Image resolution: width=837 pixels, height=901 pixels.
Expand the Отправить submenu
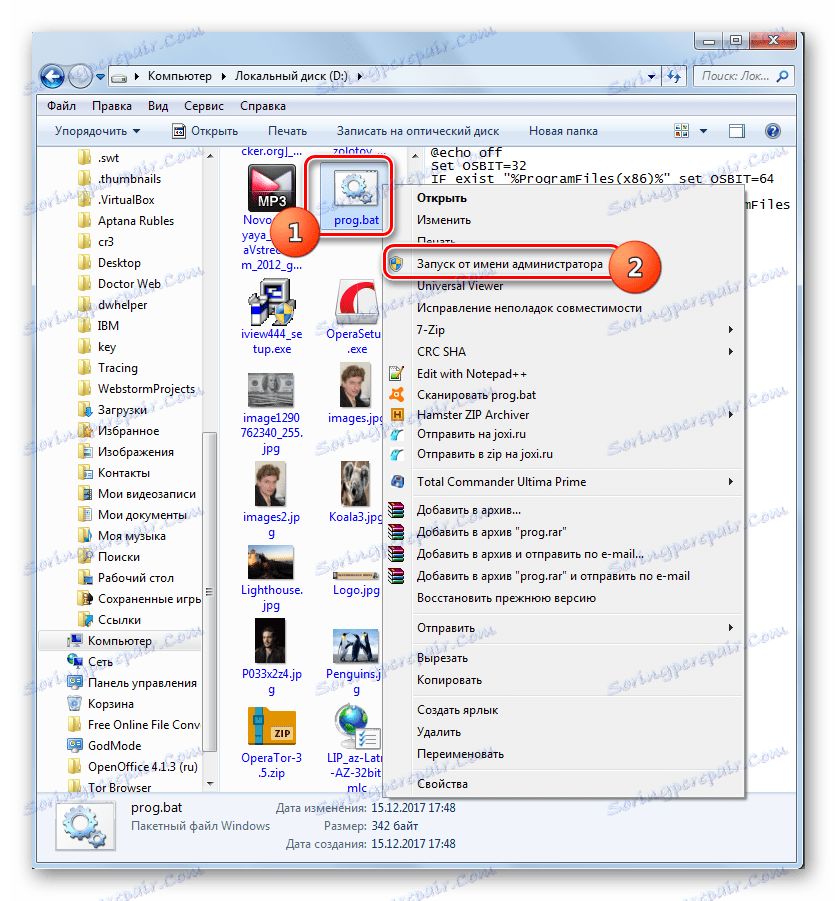click(x=731, y=627)
